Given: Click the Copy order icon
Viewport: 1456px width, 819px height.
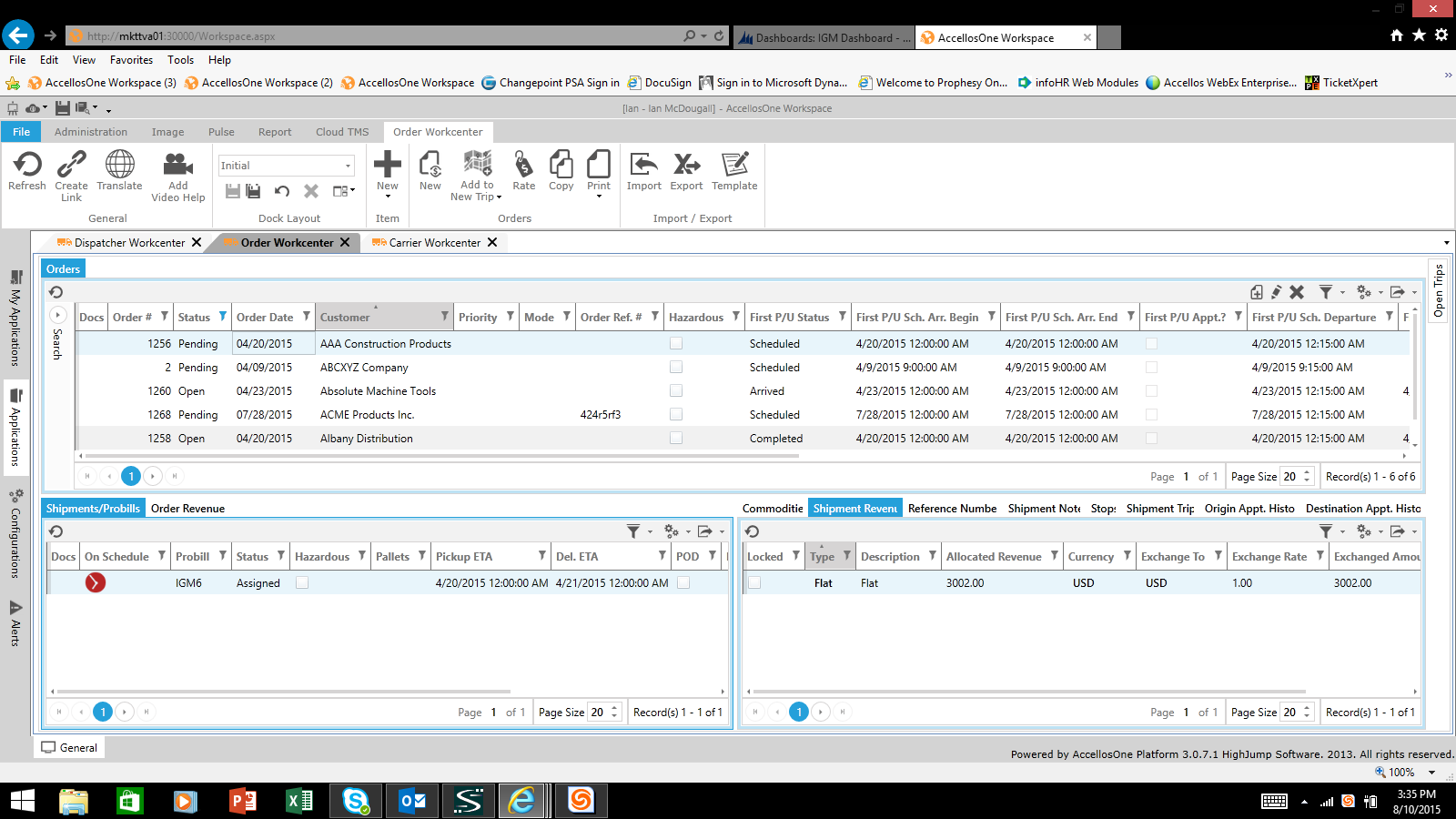Looking at the screenshot, I should coord(561,165).
